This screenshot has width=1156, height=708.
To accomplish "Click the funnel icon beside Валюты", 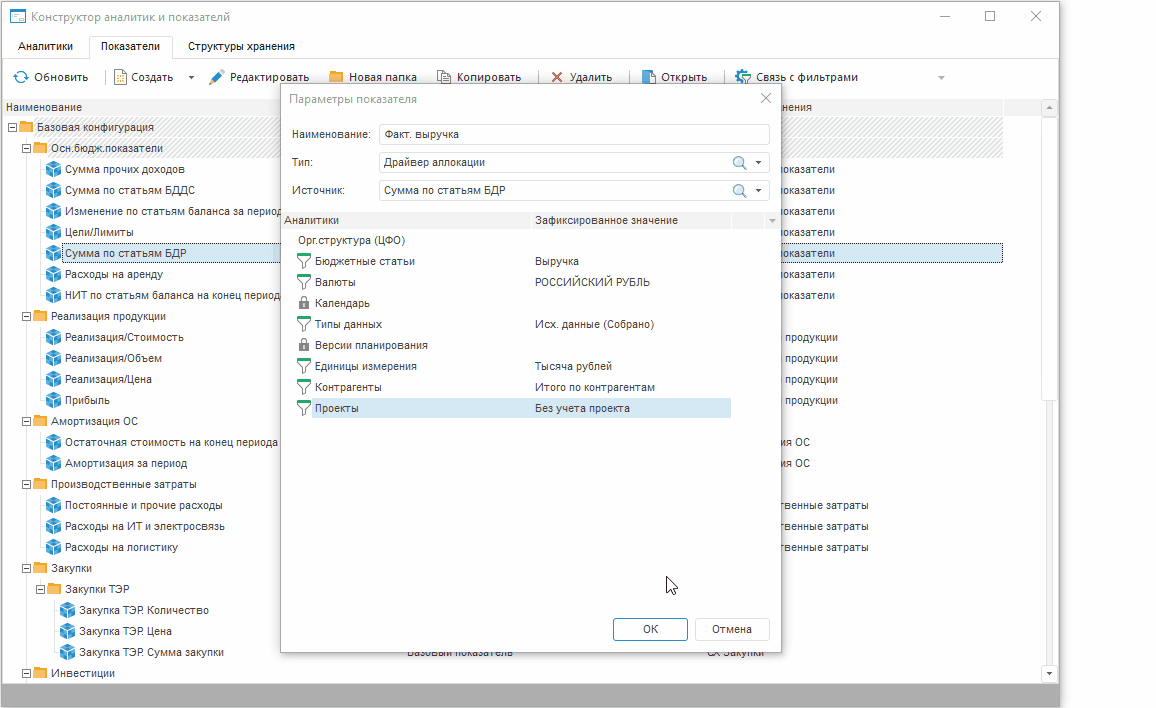I will pyautogui.click(x=304, y=282).
